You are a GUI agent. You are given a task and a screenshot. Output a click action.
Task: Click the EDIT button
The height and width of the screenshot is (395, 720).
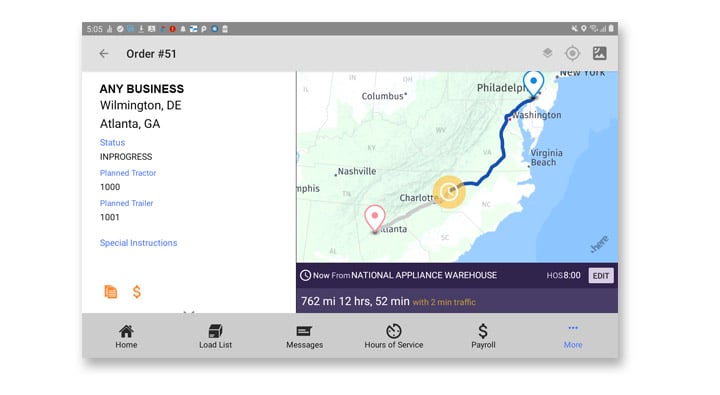tap(601, 276)
